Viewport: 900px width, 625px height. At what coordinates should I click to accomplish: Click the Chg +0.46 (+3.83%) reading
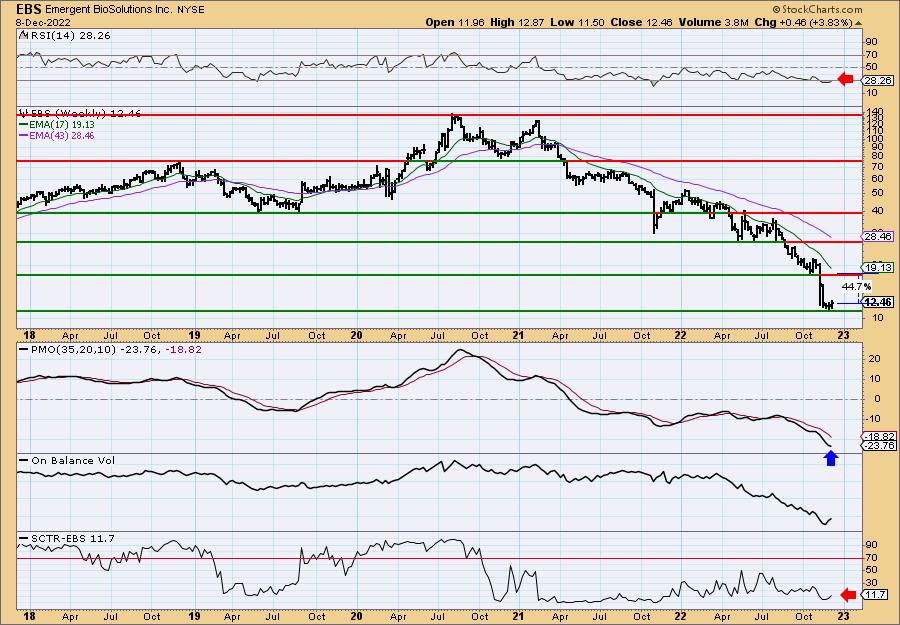point(804,22)
